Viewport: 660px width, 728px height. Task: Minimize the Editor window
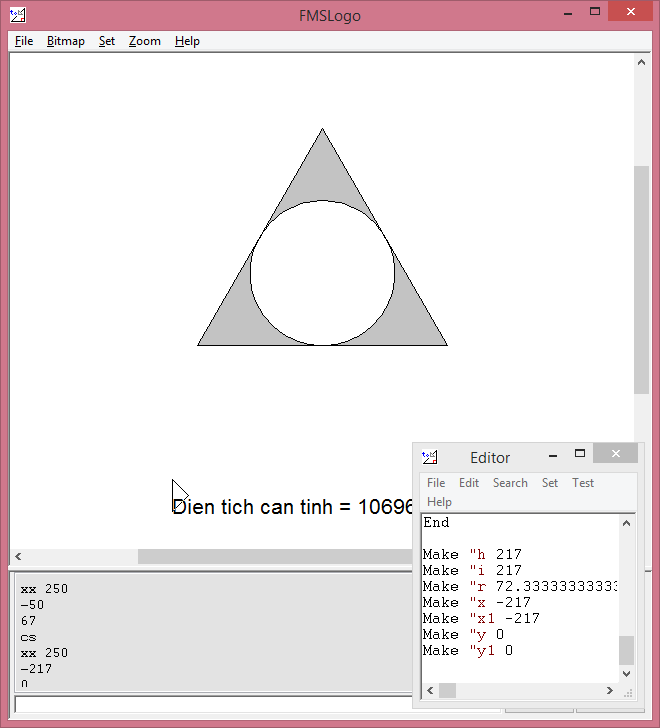coord(552,455)
